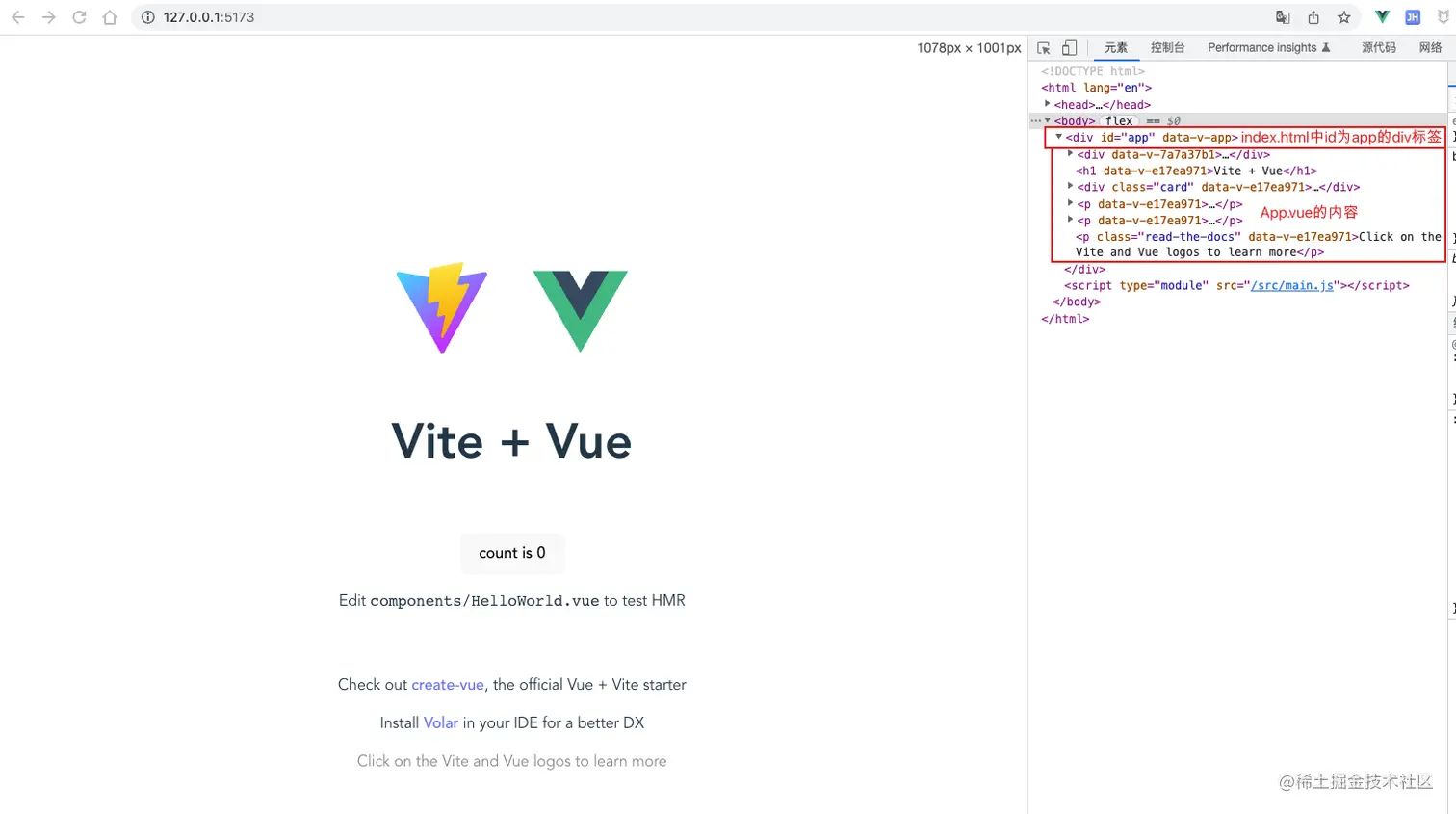Open the Vue devtools extension icon
Image resolution: width=1456 pixels, height=814 pixels.
(x=1382, y=17)
